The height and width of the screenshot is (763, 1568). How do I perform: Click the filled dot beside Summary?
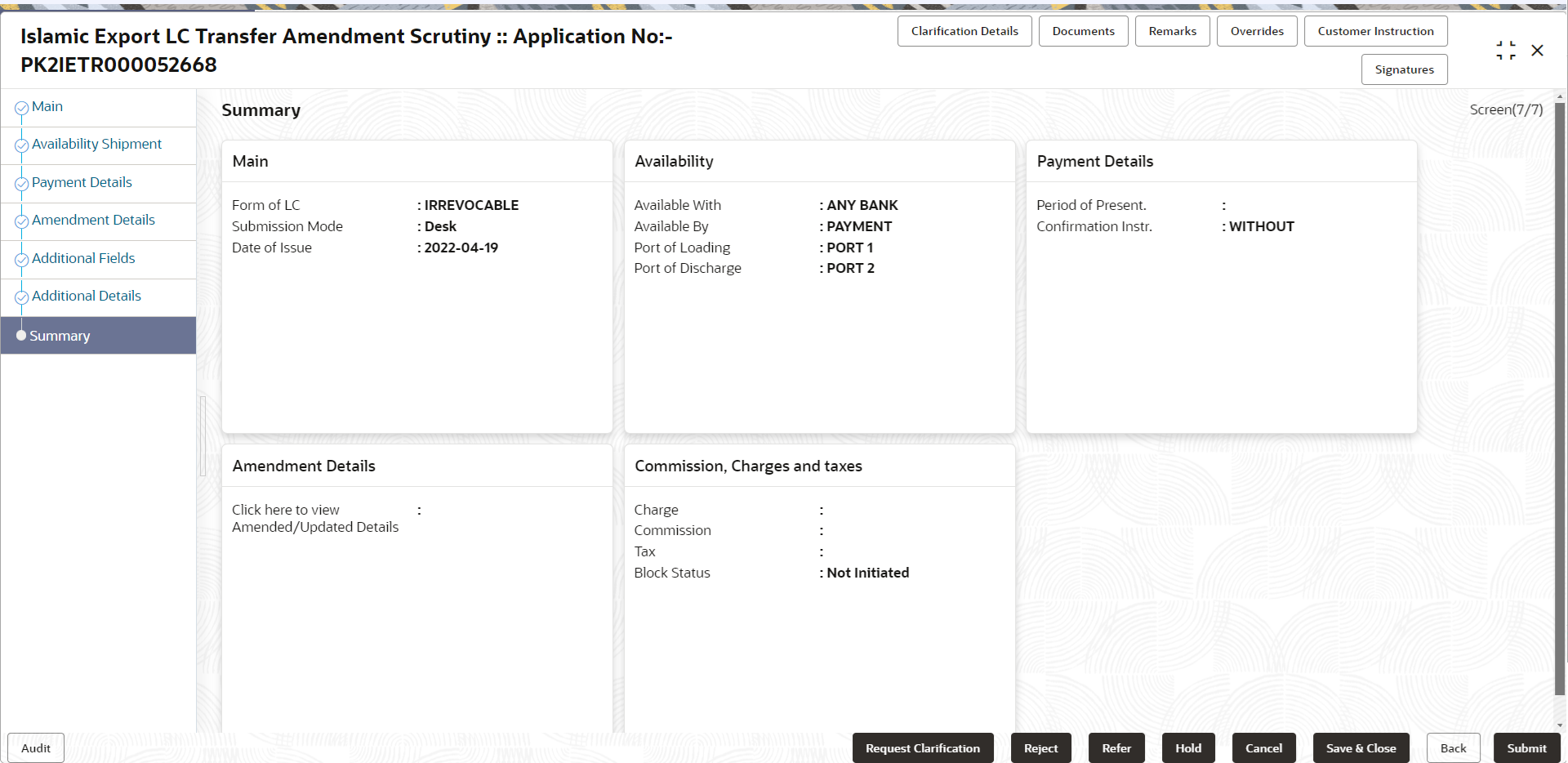point(21,335)
